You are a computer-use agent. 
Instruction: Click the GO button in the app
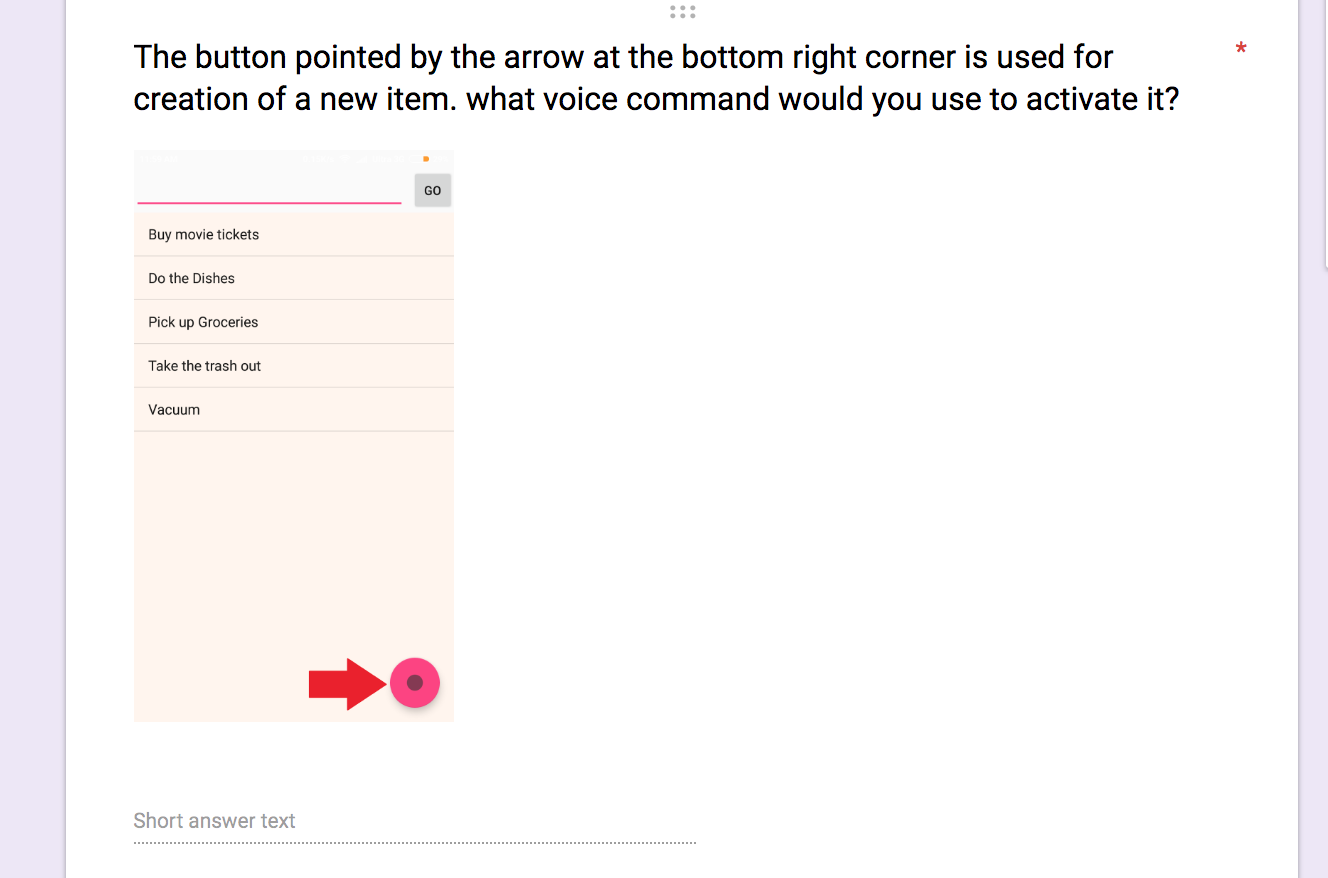(x=433, y=190)
